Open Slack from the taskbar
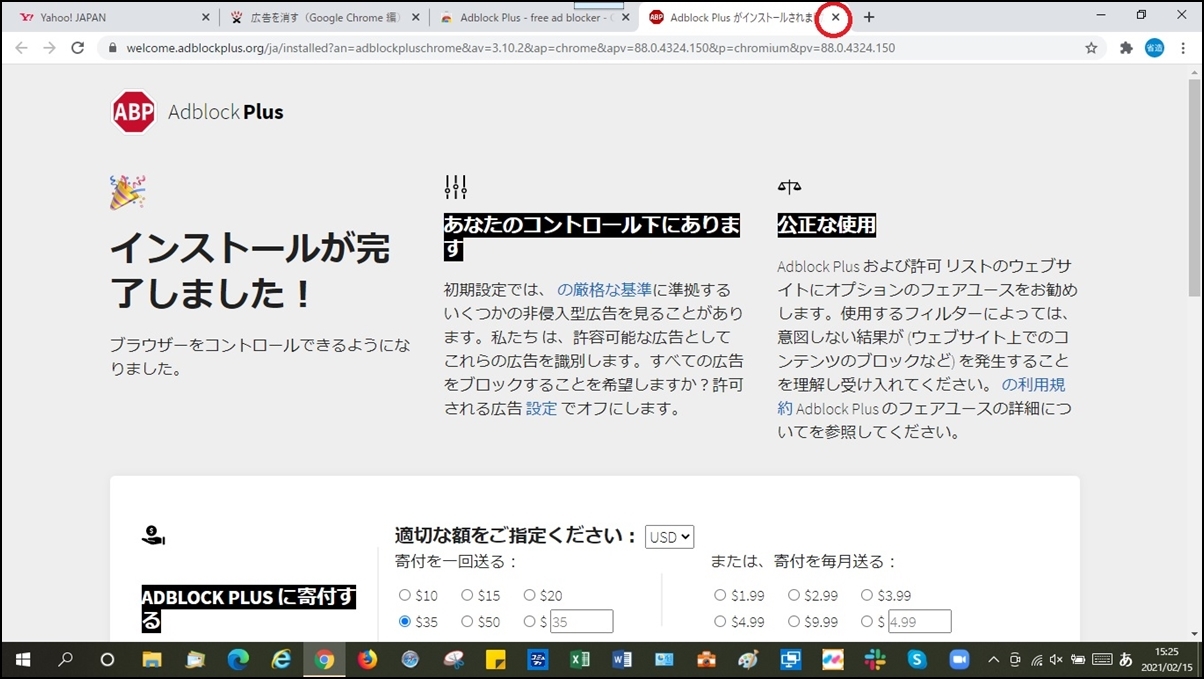The width and height of the screenshot is (1204, 679). click(875, 660)
